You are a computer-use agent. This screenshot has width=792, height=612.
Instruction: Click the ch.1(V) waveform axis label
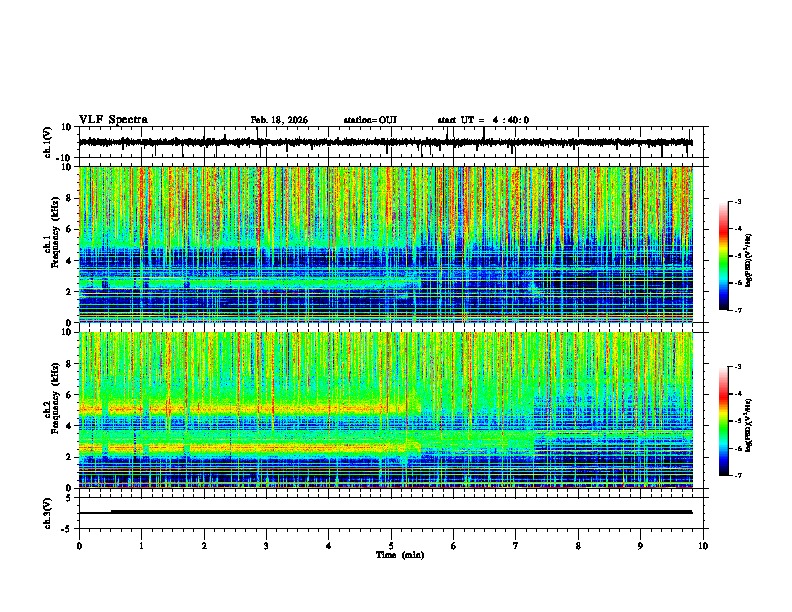click(x=48, y=142)
